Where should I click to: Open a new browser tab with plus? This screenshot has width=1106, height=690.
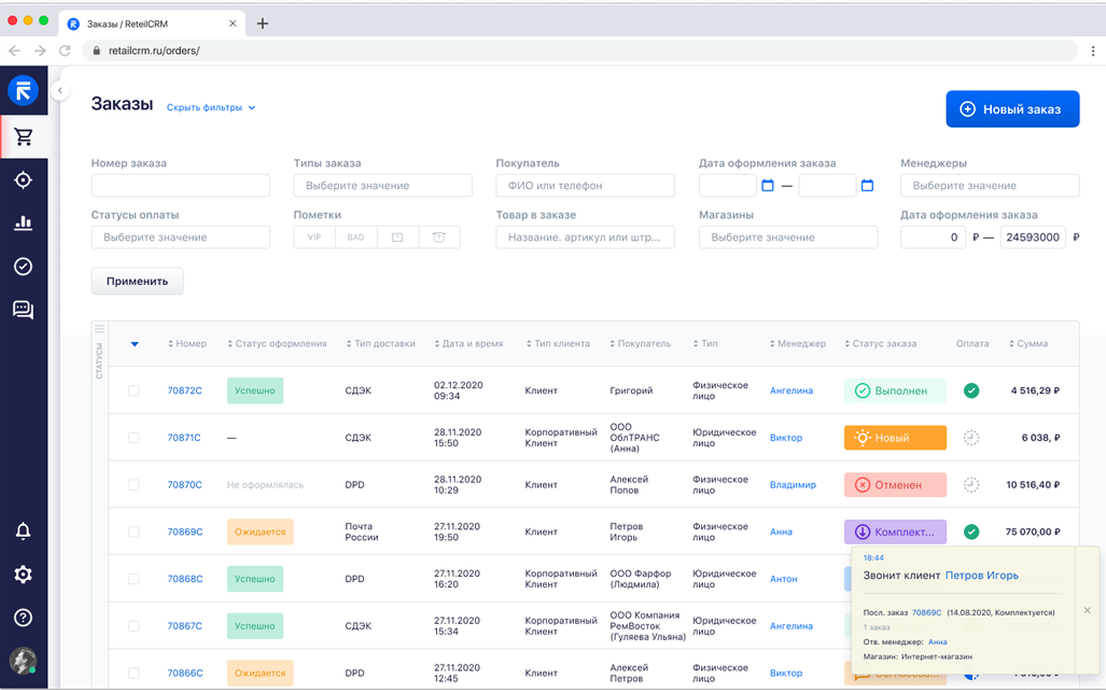262,23
